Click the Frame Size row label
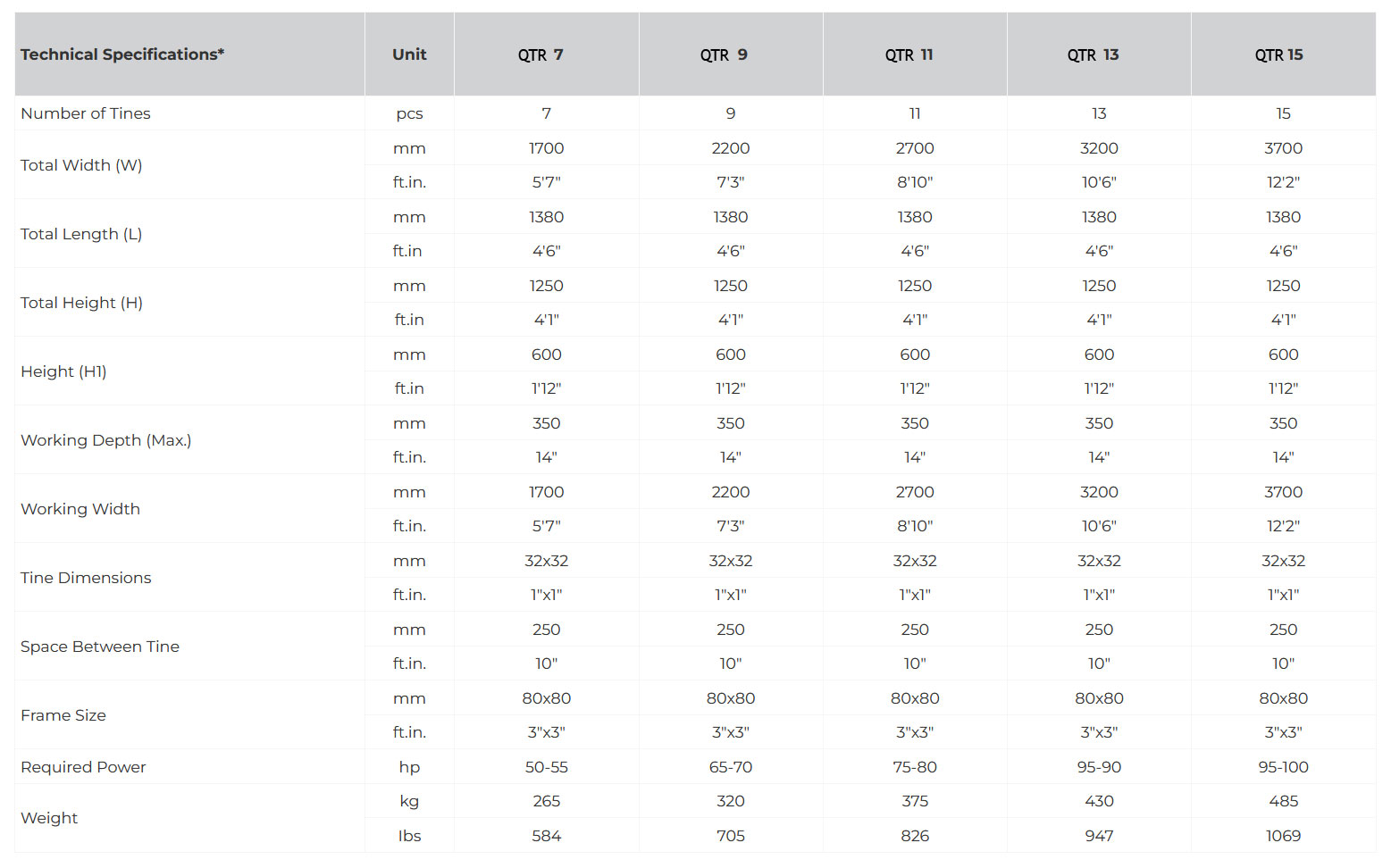The height and width of the screenshot is (868, 1391). point(63,715)
